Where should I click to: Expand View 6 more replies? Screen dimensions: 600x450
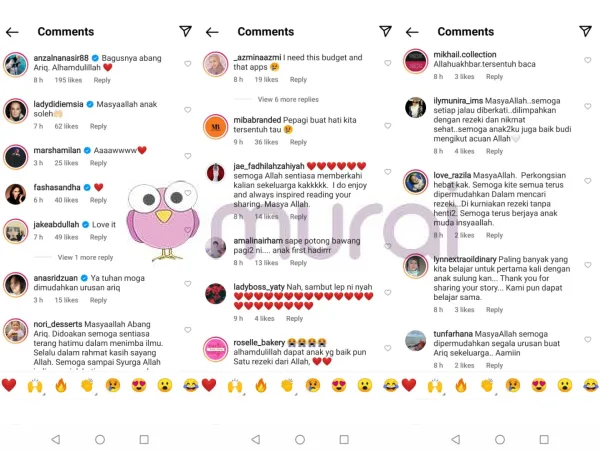[288, 99]
